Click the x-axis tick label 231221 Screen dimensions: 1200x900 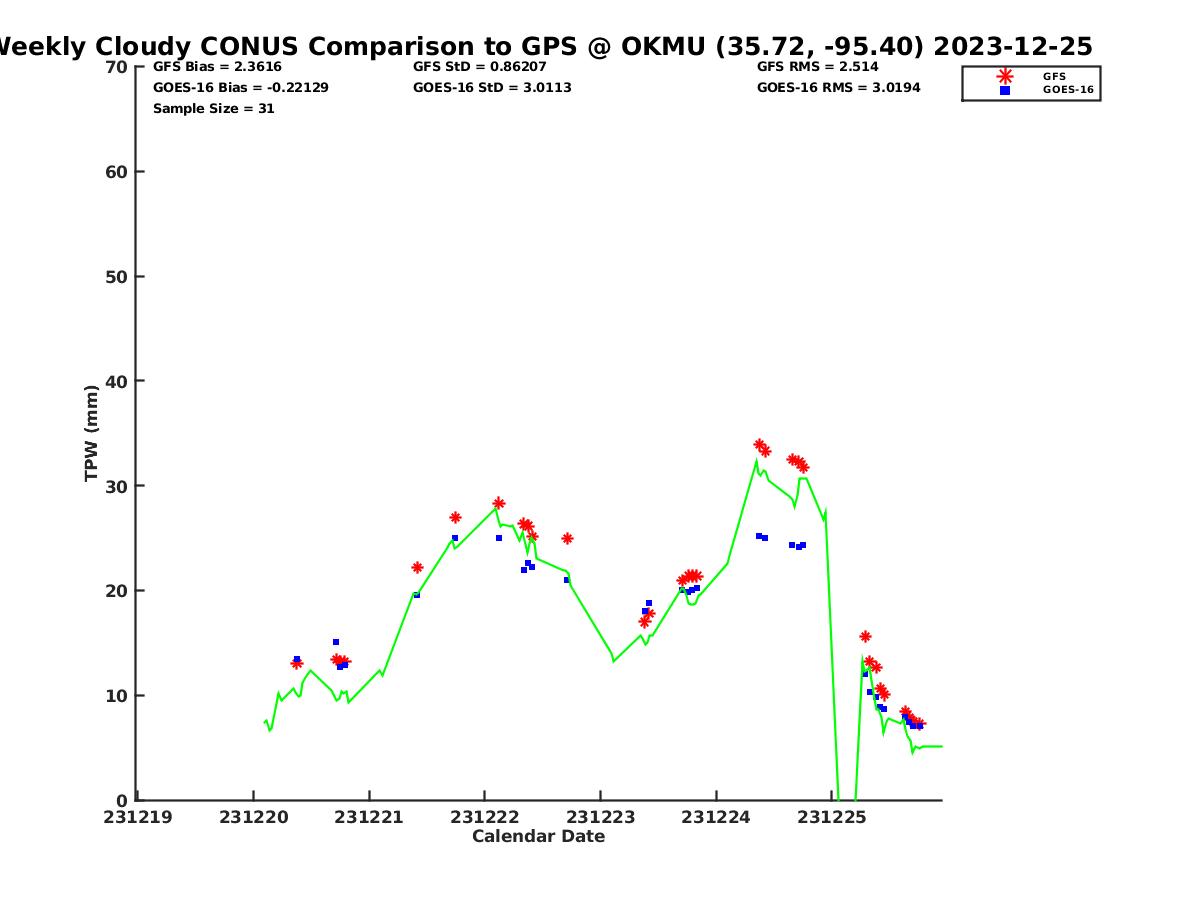[x=369, y=817]
